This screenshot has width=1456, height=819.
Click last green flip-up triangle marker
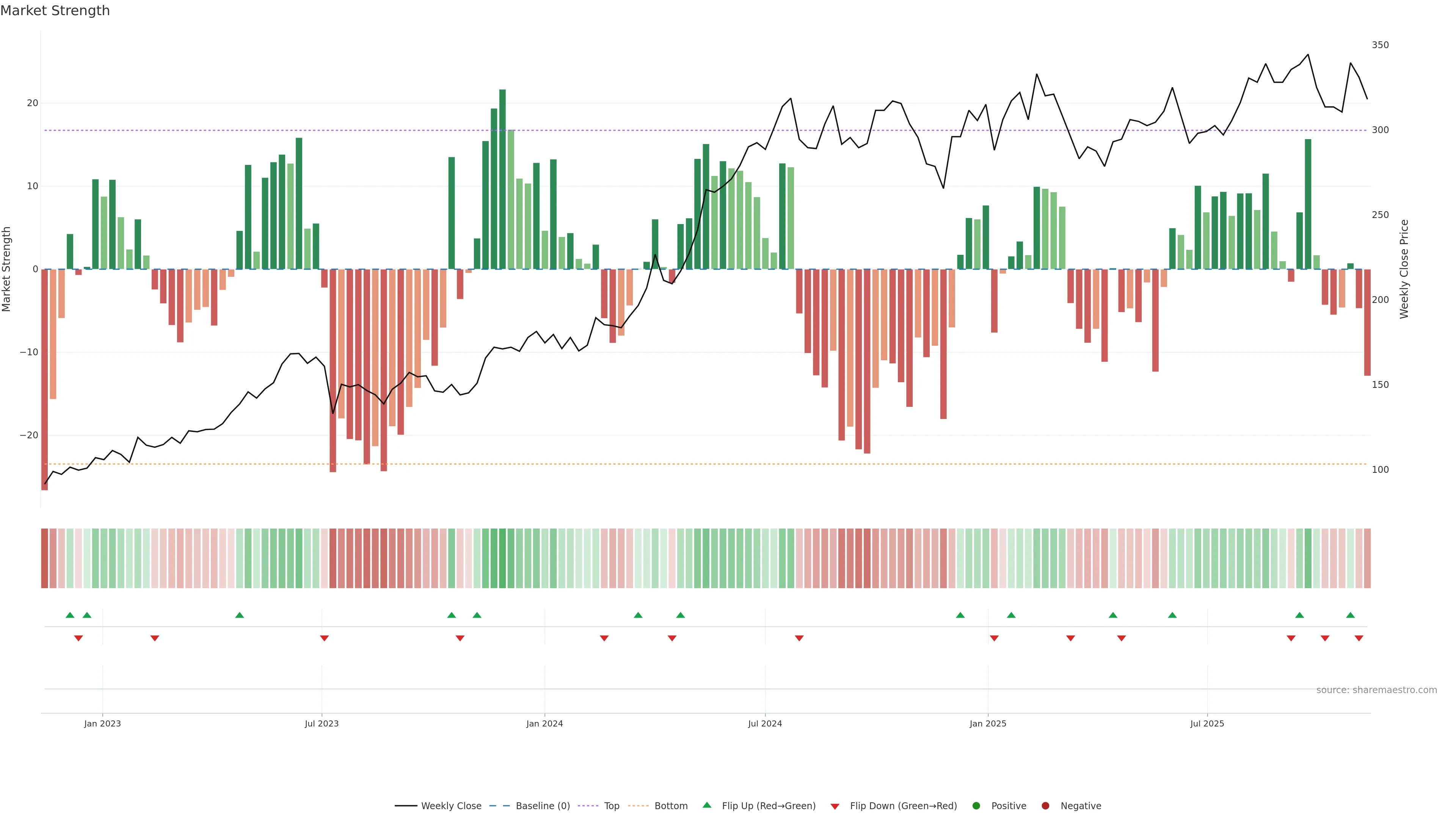click(1350, 615)
